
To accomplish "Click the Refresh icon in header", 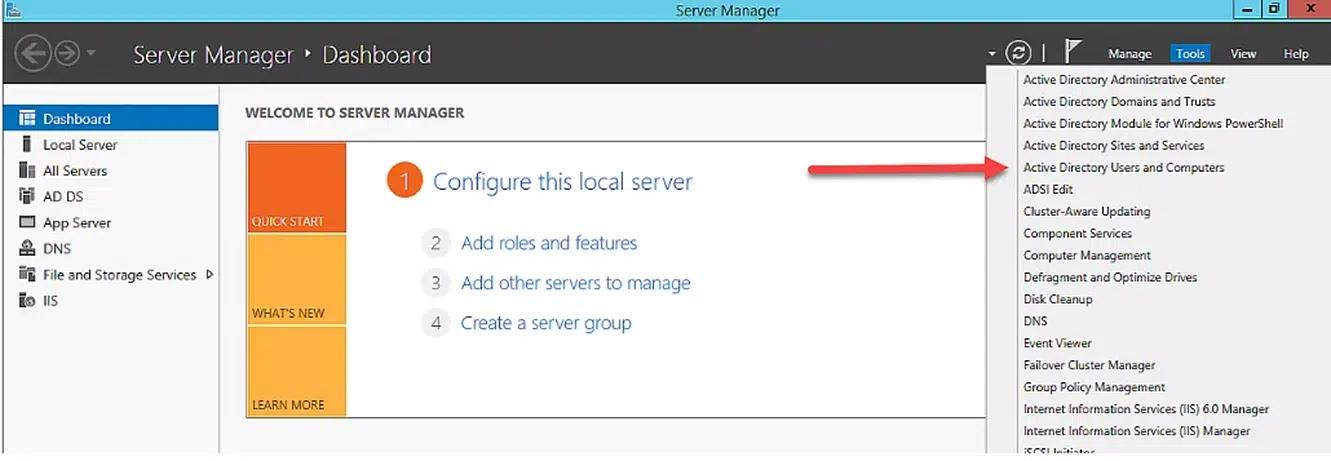I will point(1018,53).
